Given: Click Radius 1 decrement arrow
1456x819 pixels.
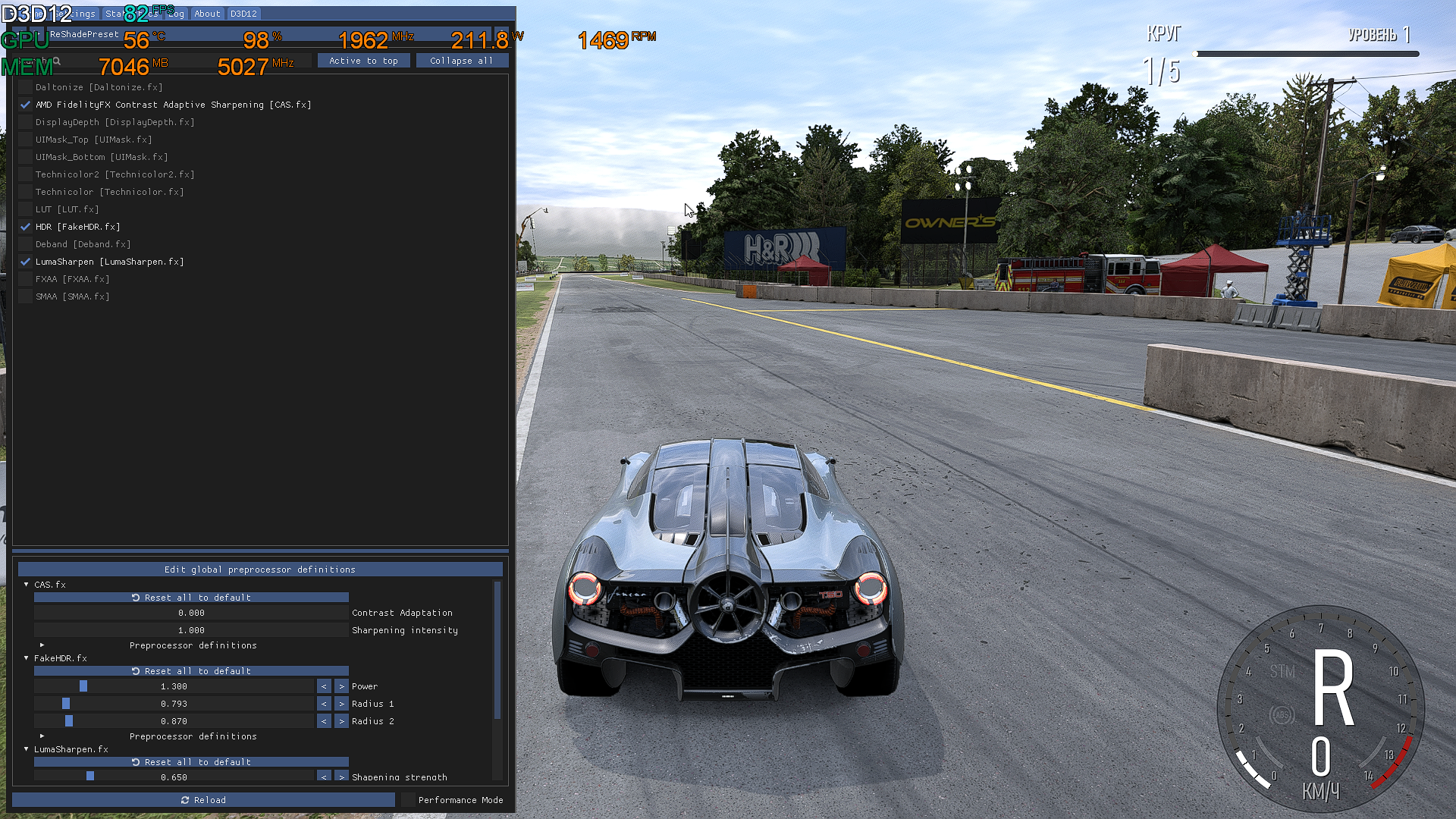Looking at the screenshot, I should point(324,704).
